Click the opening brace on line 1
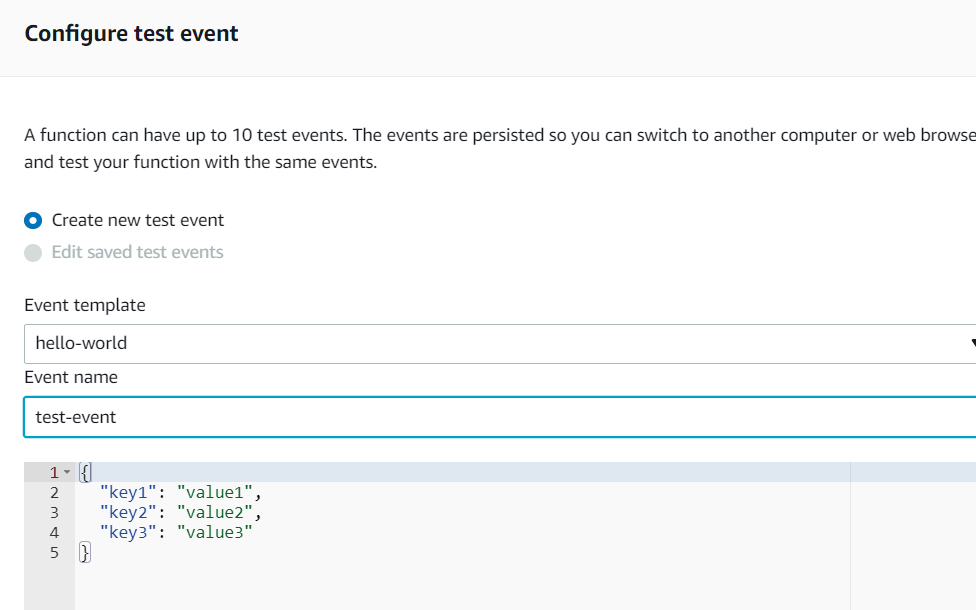This screenshot has width=976, height=610. [85, 472]
